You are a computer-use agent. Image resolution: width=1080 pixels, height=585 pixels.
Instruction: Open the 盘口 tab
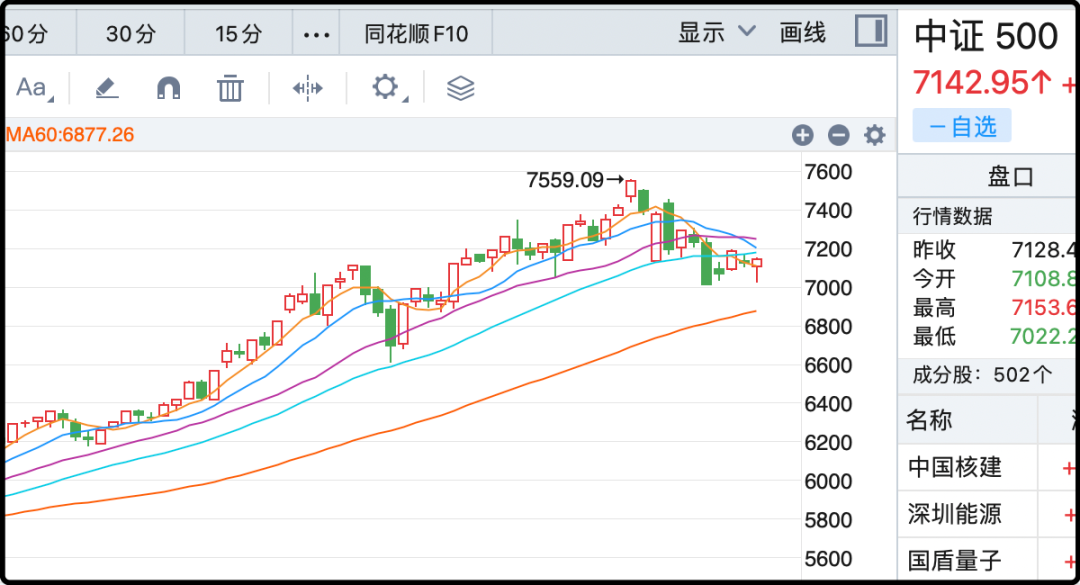point(1010,177)
